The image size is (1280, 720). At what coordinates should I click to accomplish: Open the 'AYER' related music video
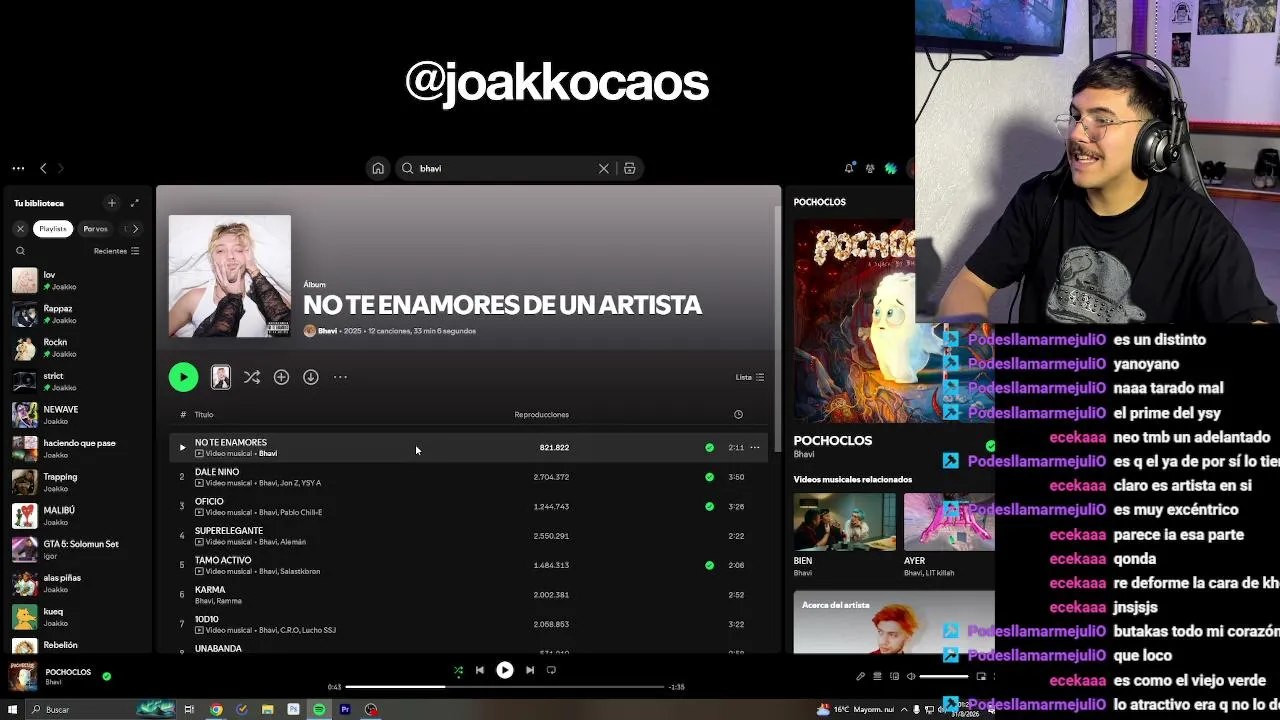[949, 522]
